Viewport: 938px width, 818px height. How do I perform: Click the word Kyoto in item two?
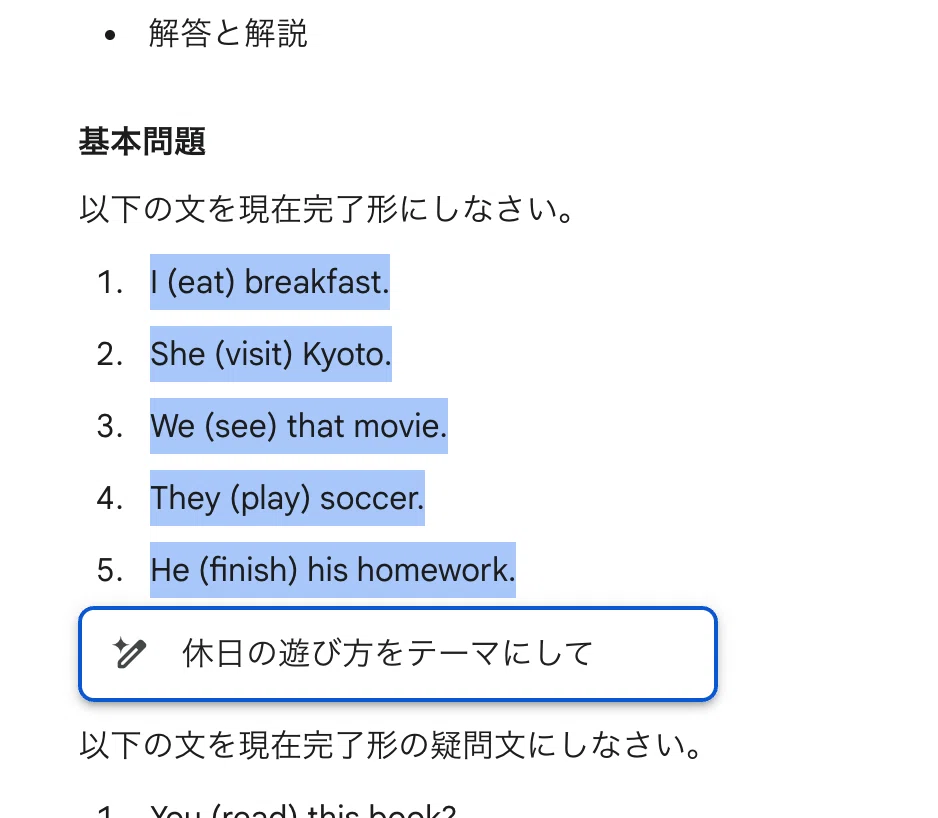coord(347,354)
